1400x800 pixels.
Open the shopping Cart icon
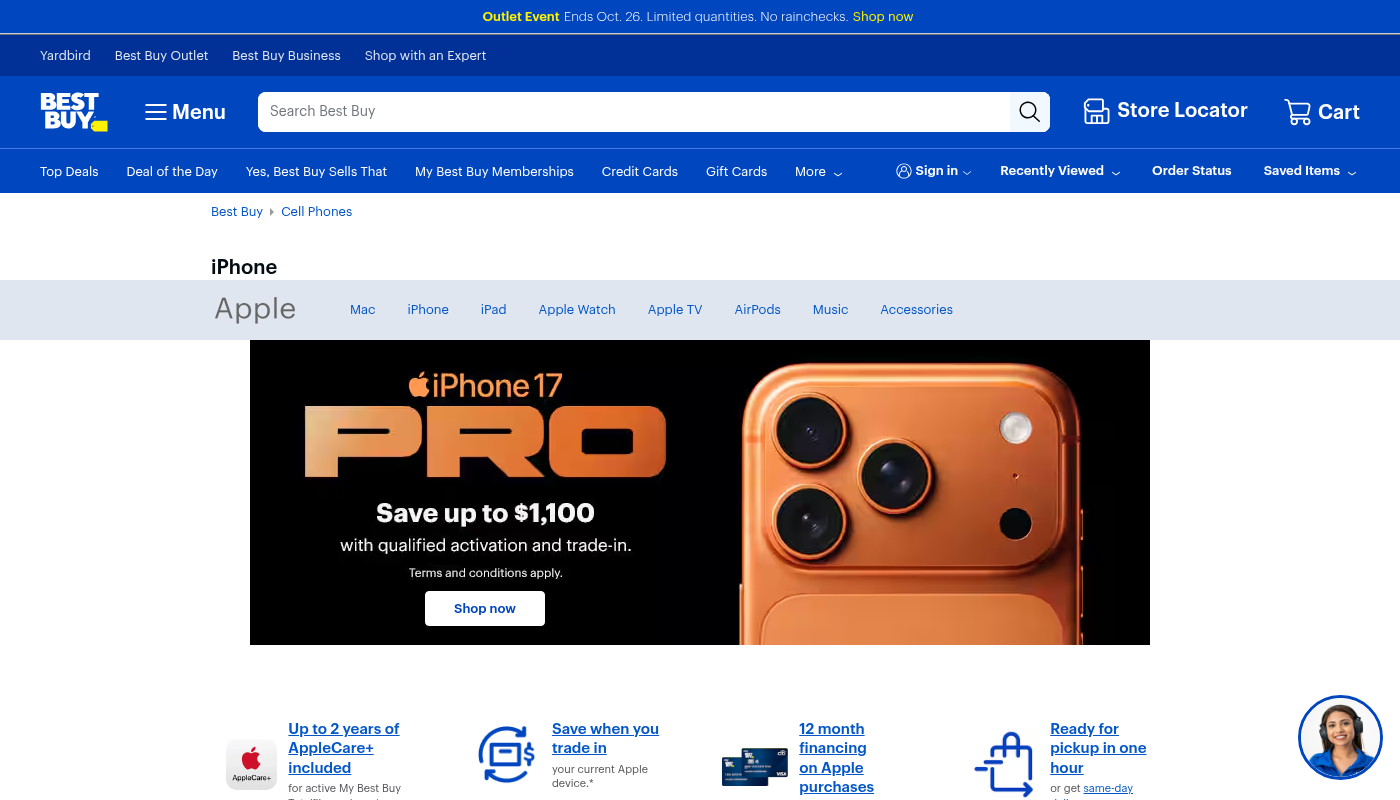1297,112
